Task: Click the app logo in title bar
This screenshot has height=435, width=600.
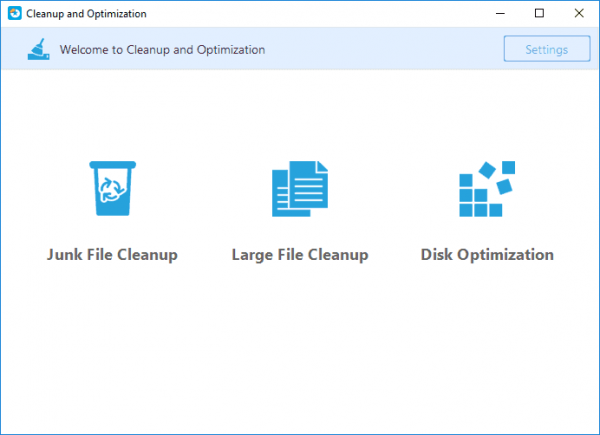Action: pos(14,14)
